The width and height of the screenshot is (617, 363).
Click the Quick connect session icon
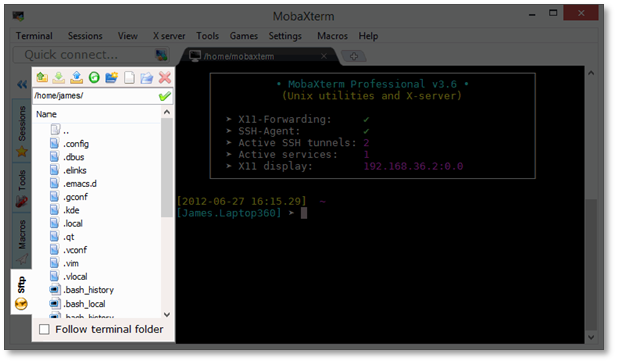tap(161, 55)
